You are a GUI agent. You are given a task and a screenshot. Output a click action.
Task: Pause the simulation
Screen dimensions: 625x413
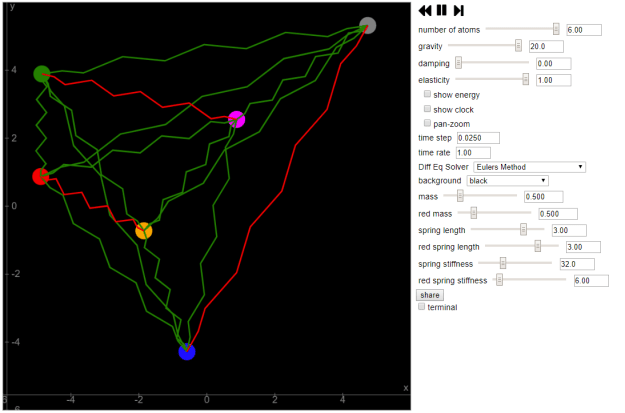(x=441, y=10)
